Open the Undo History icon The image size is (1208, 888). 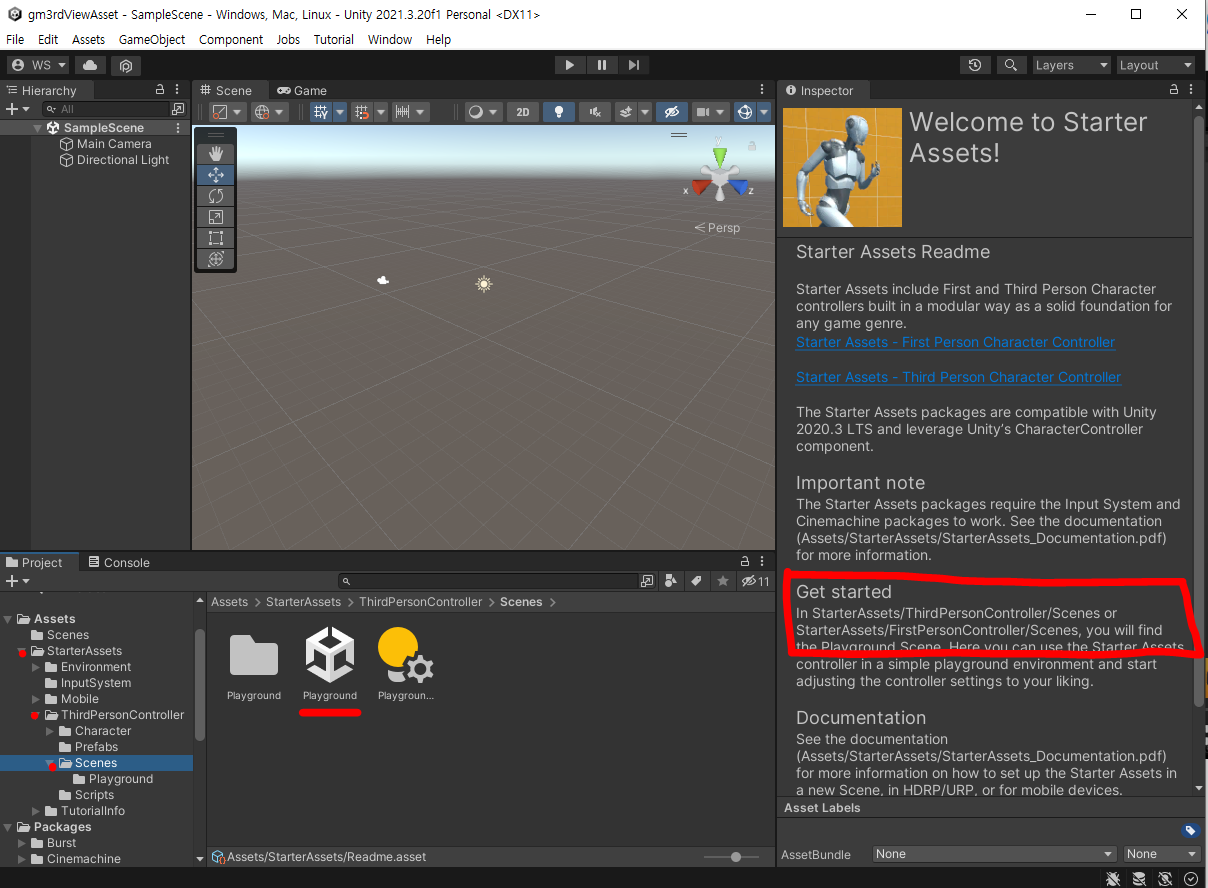pos(976,65)
